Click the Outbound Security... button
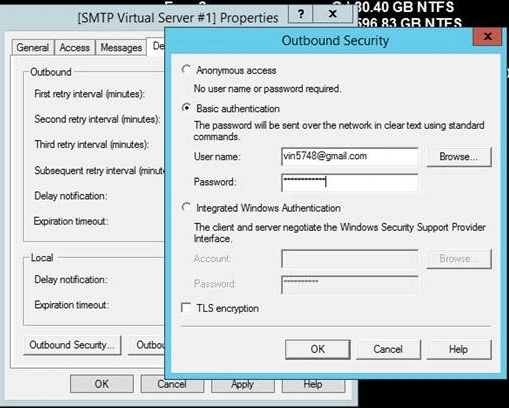This screenshot has width=509, height=408. point(72,345)
